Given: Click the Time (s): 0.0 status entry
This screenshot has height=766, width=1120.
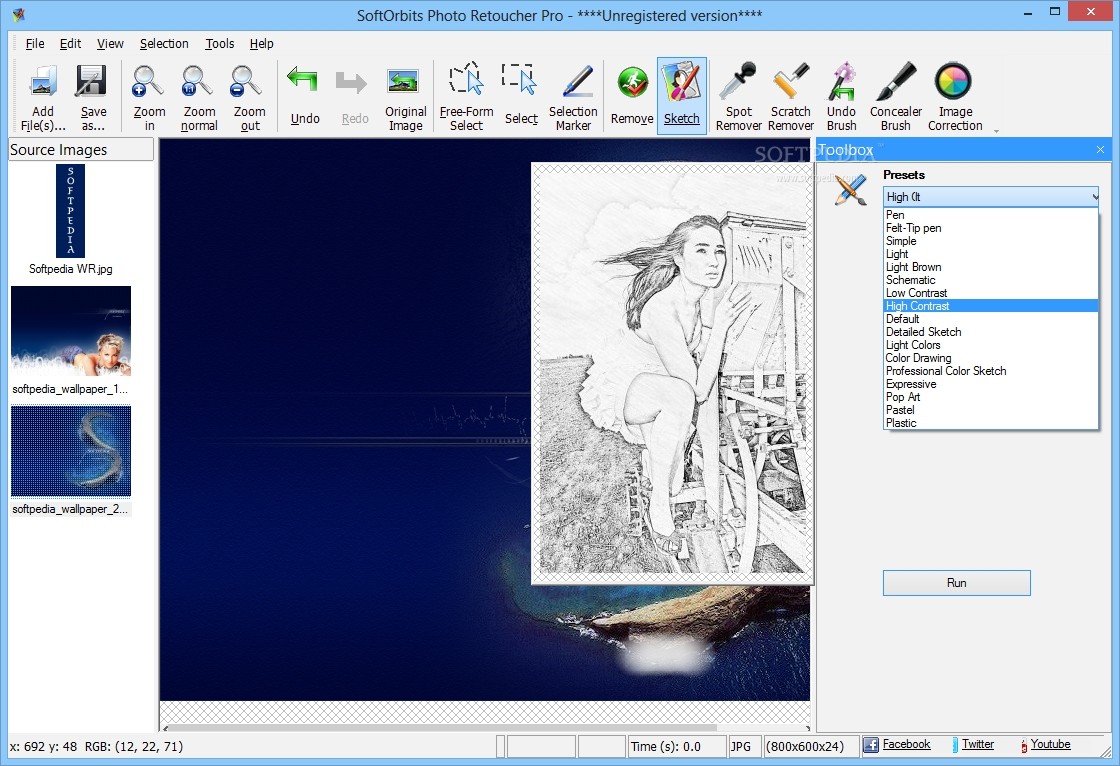Looking at the screenshot, I should pos(676,747).
